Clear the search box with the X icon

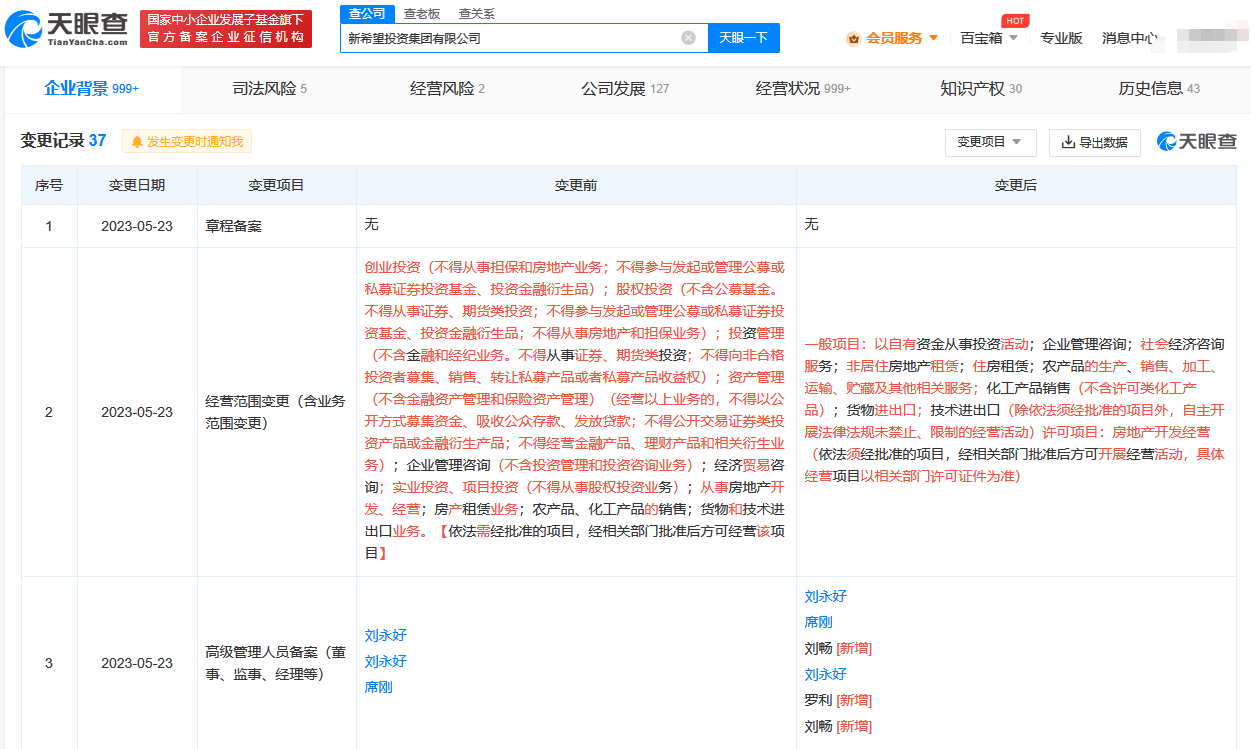point(688,38)
